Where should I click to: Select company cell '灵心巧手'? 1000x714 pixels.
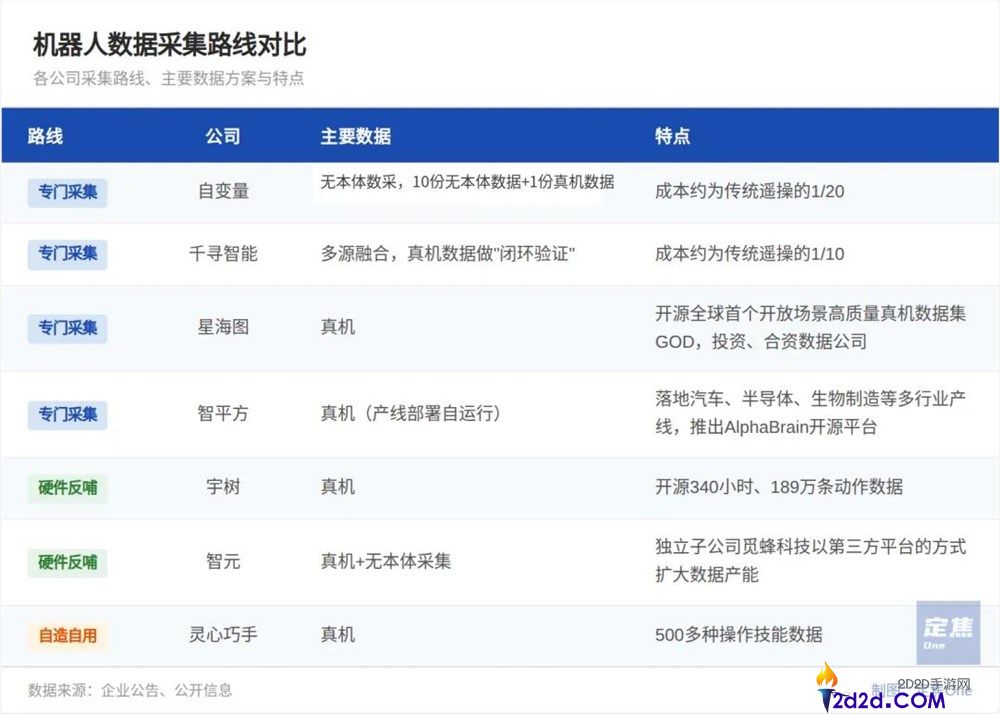coord(223,635)
